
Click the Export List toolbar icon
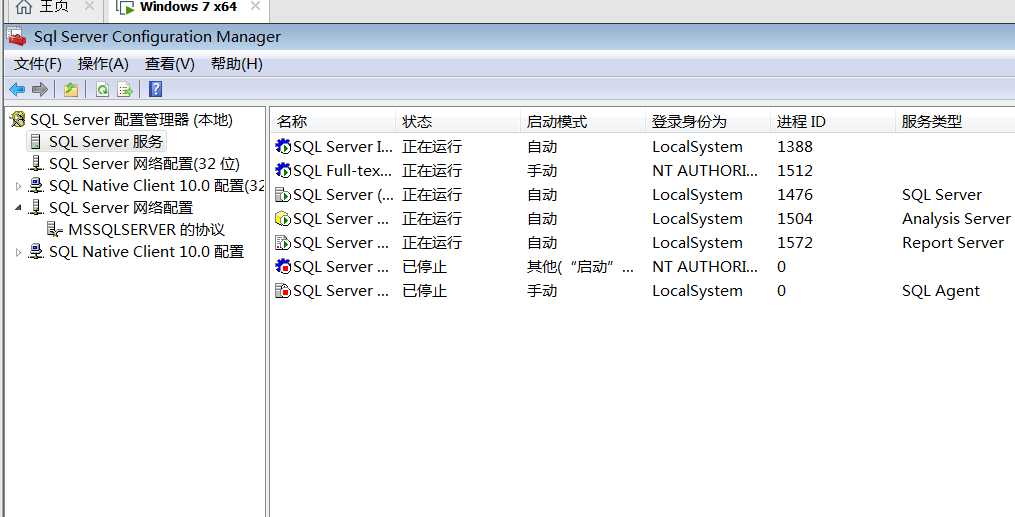coord(125,89)
